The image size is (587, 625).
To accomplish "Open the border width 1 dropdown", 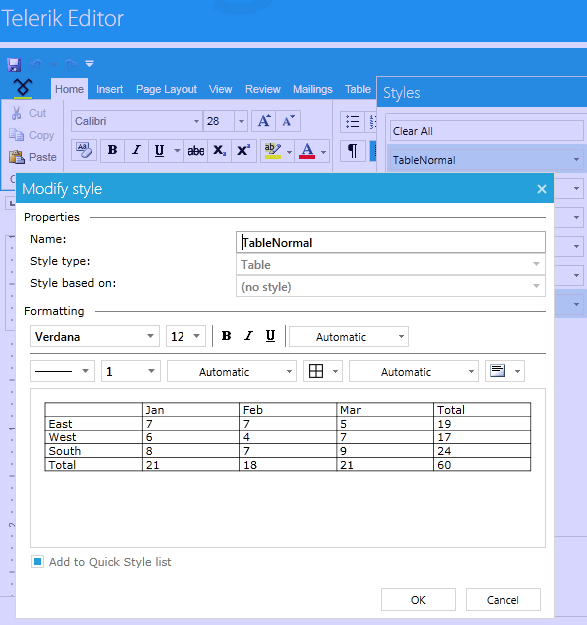I will point(131,371).
